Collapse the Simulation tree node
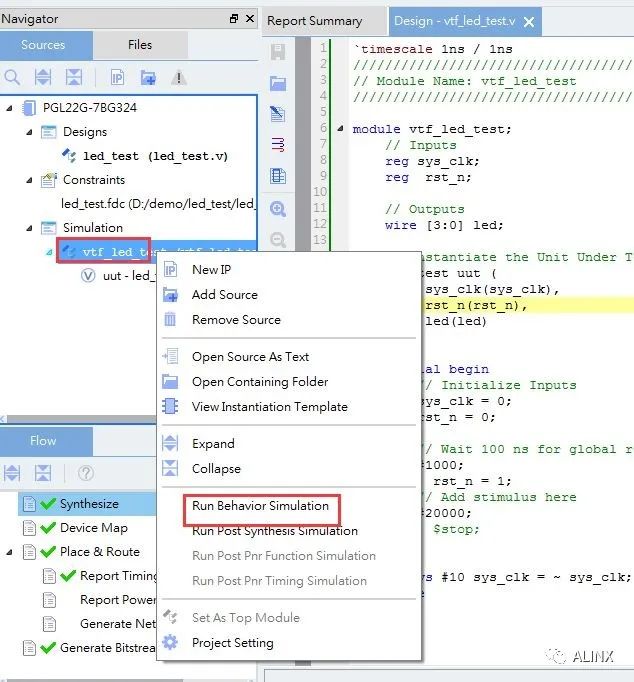This screenshot has width=634, height=682. tap(29, 228)
